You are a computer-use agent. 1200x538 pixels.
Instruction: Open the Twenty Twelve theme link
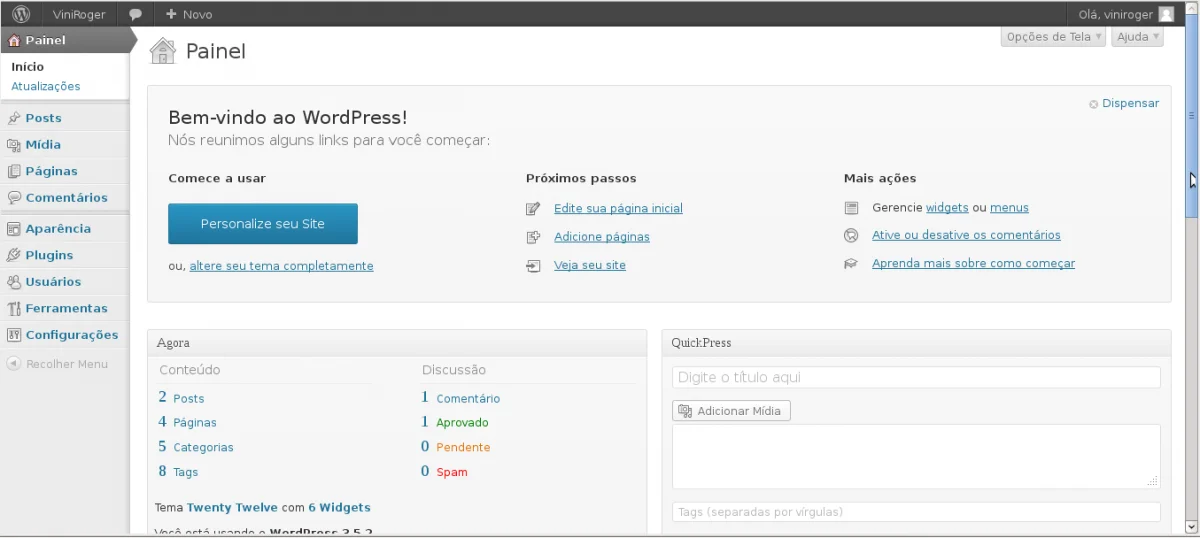pos(232,508)
